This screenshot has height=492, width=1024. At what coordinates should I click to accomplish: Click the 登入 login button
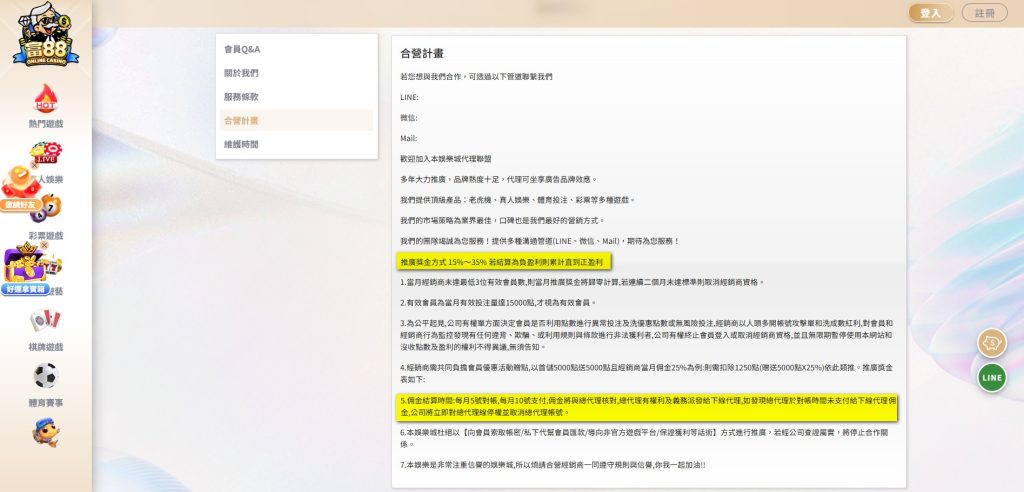[x=931, y=13]
